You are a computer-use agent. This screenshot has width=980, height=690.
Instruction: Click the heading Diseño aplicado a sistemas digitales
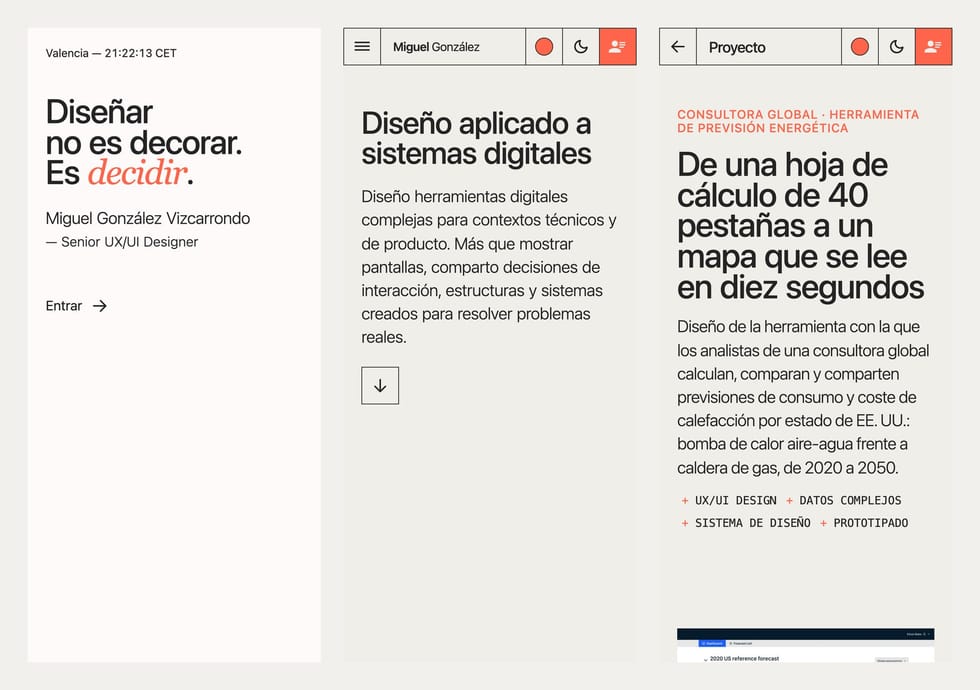476,138
